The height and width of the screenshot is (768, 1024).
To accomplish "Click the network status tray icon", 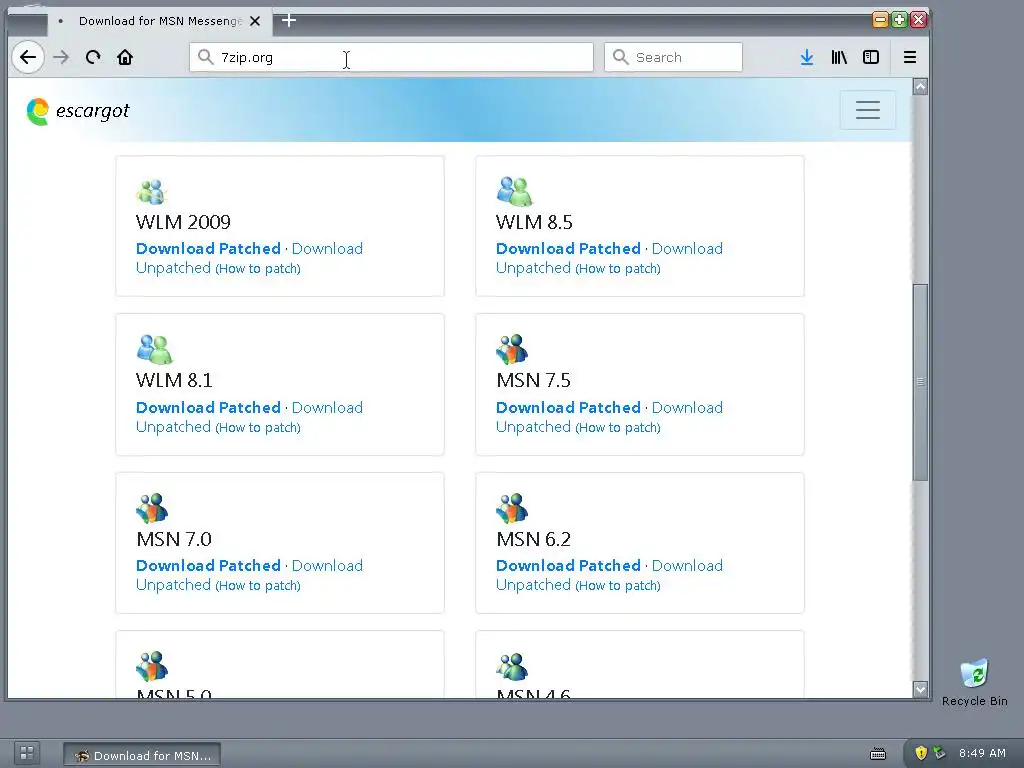I will 939,752.
